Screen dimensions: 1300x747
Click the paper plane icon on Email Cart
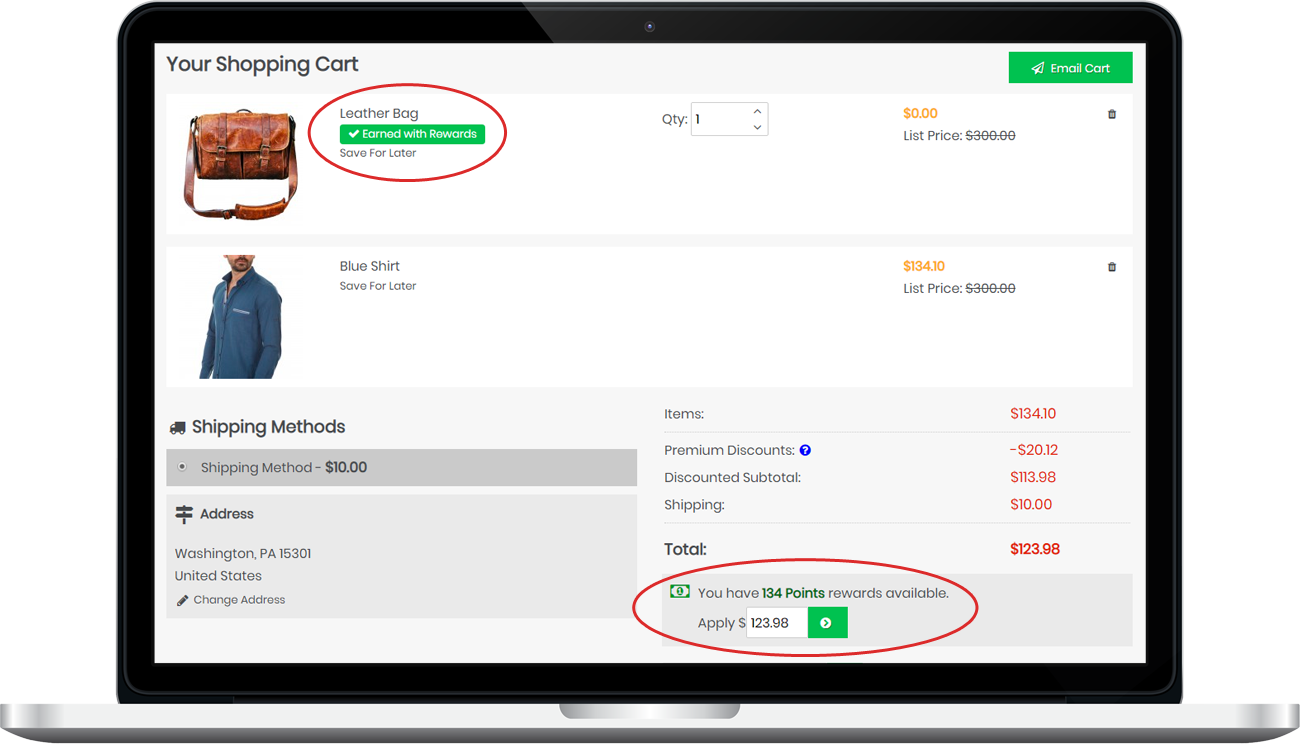pos(1035,67)
